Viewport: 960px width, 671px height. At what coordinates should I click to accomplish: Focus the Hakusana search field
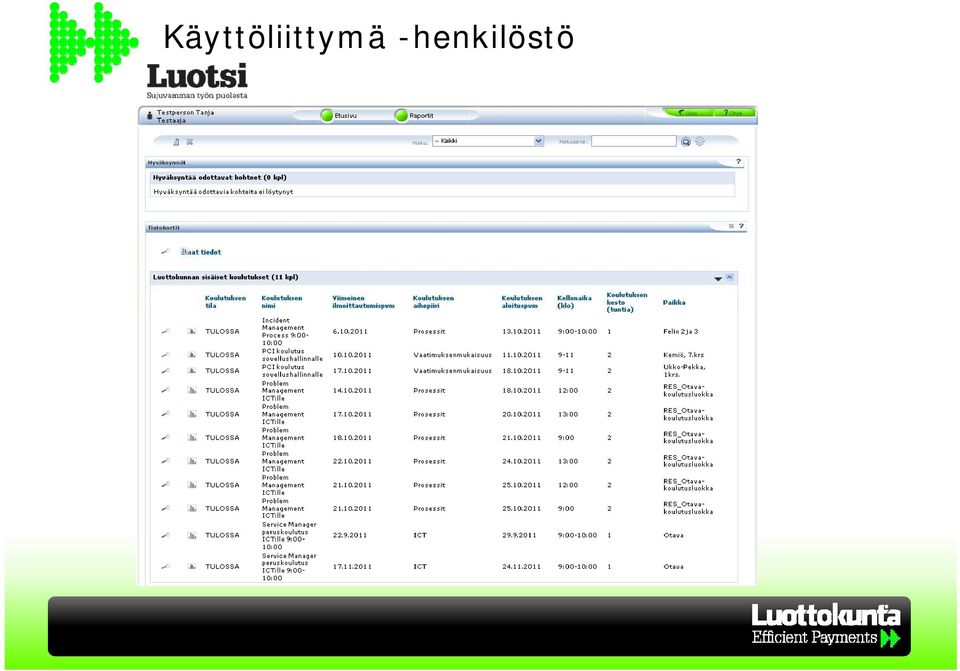coord(634,141)
